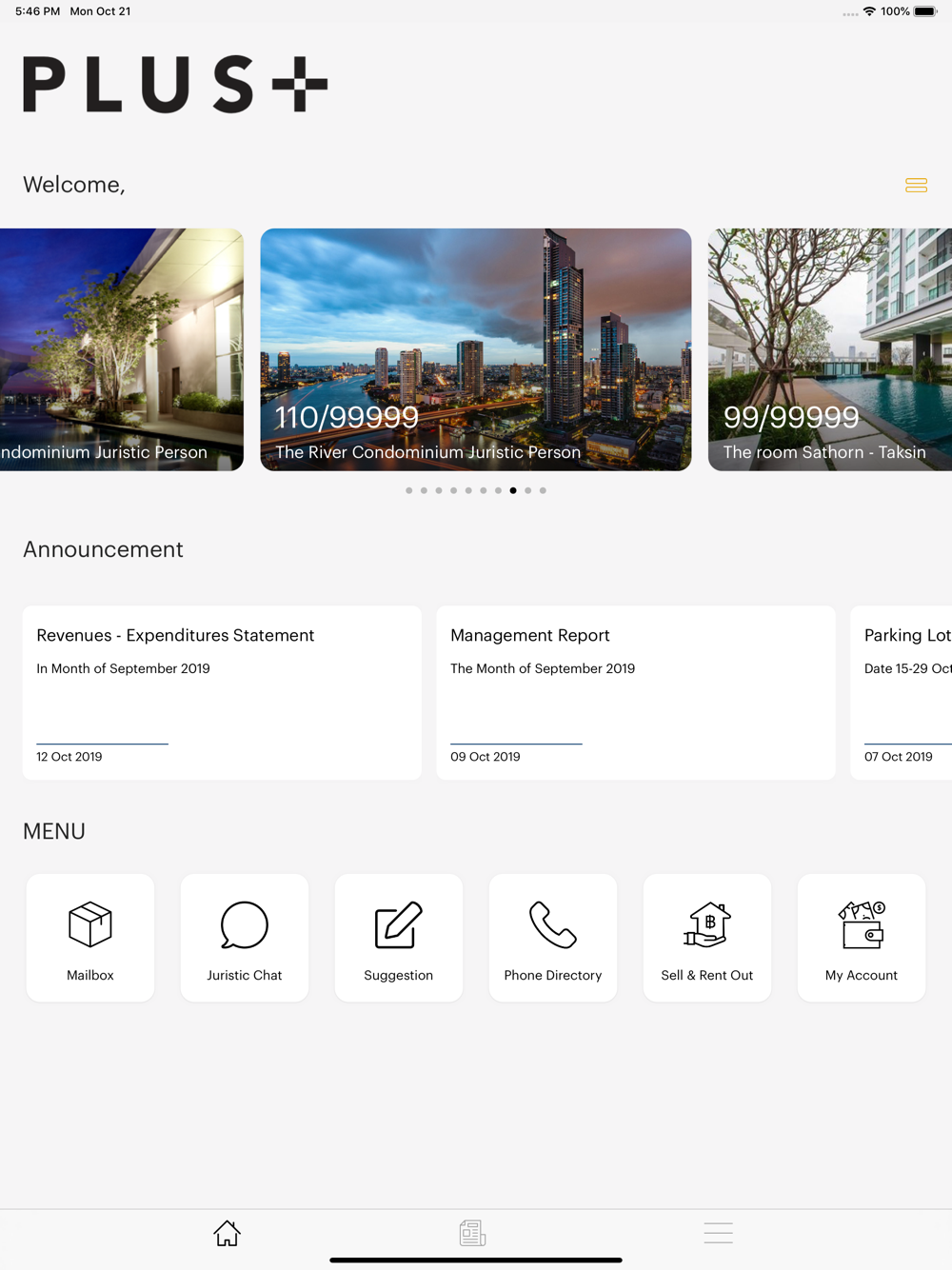
Task: Jump to first carousel page dot
Action: point(409,490)
